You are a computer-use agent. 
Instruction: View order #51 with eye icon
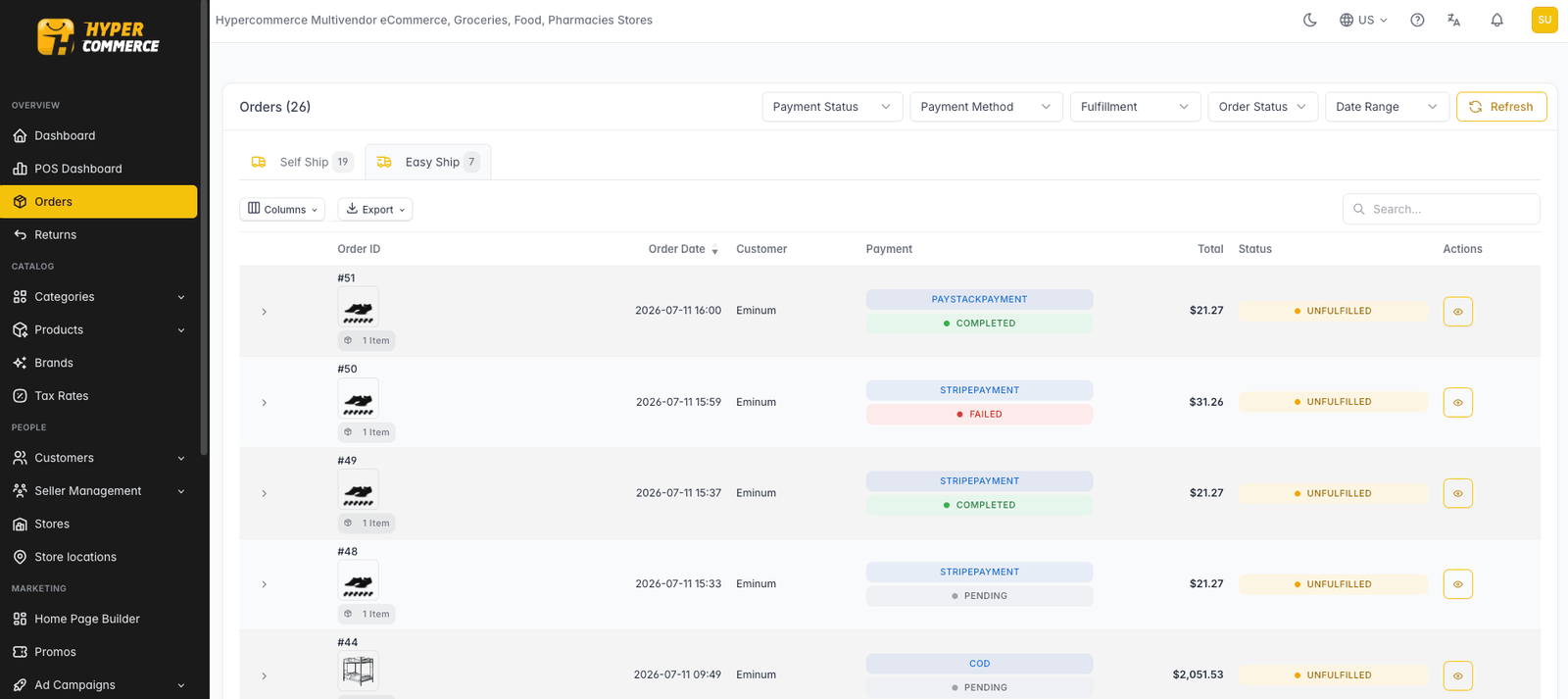[1457, 311]
